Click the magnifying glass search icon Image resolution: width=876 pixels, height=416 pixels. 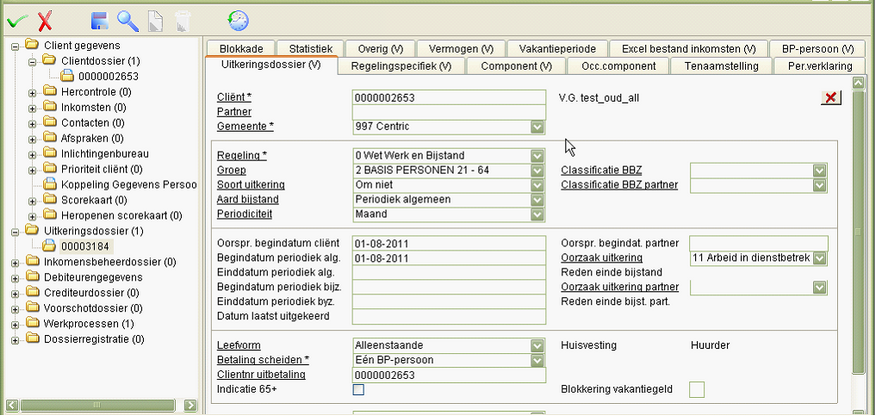pos(128,21)
